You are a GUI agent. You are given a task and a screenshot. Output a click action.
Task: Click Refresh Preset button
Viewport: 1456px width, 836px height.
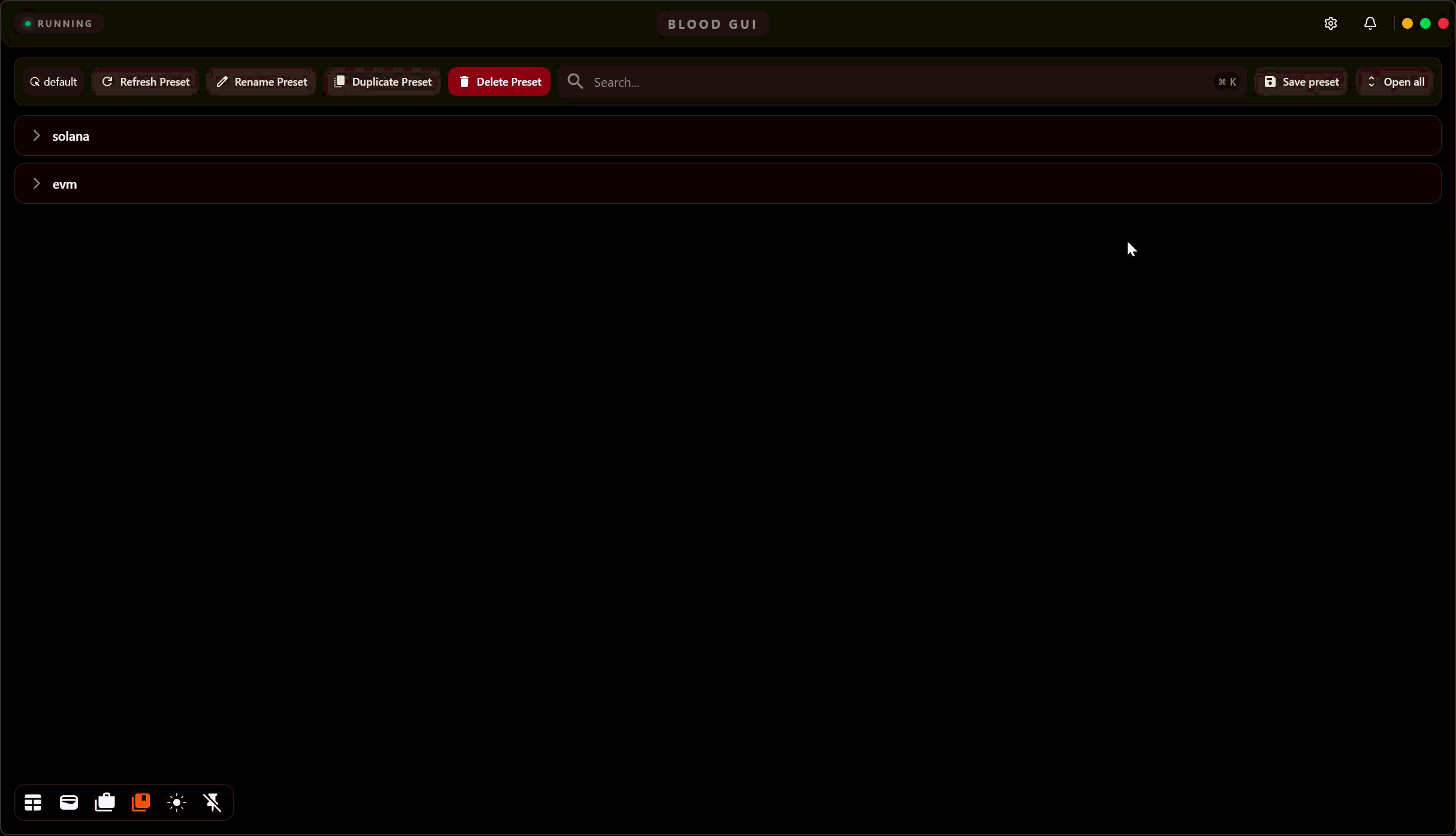[x=145, y=81]
